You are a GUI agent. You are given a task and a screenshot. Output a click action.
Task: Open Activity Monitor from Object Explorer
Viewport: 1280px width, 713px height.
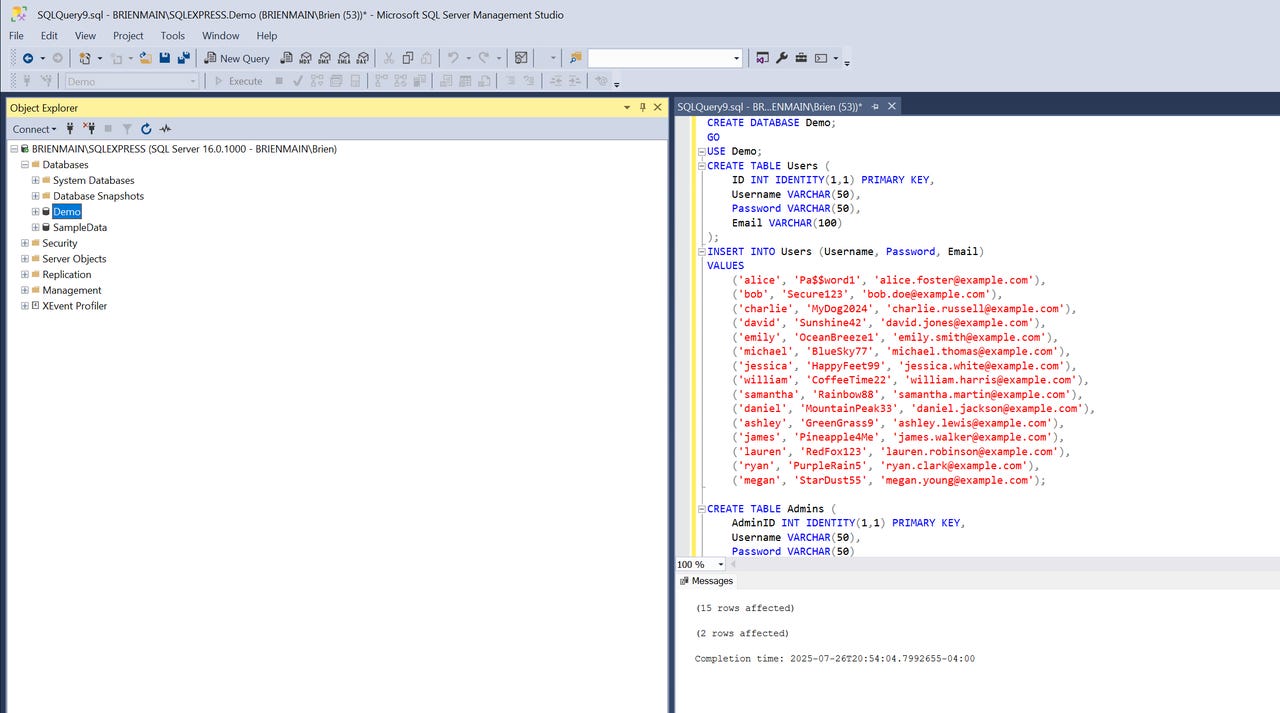click(x=165, y=129)
